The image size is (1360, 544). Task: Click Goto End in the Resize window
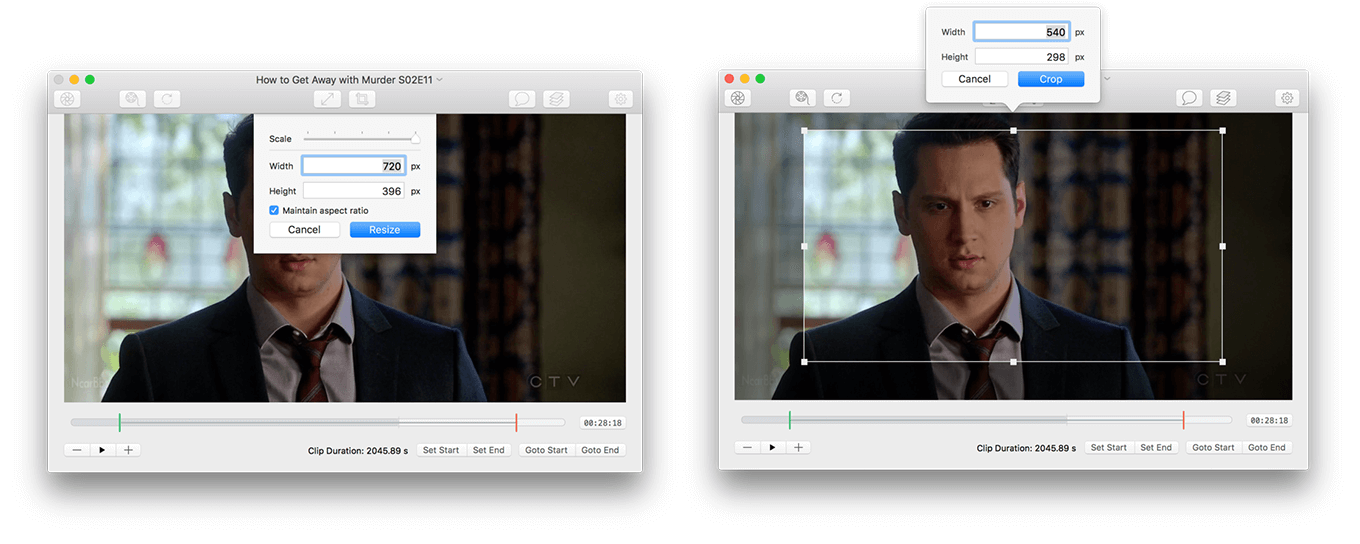(600, 450)
